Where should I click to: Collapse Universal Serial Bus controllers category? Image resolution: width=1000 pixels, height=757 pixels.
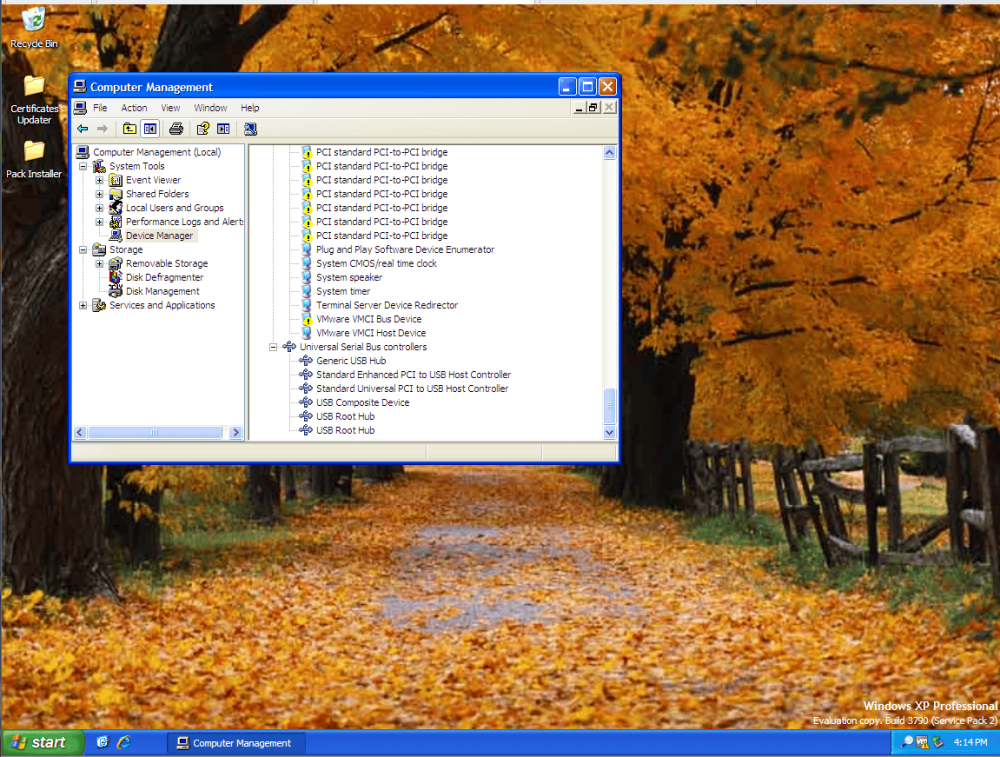coord(273,347)
